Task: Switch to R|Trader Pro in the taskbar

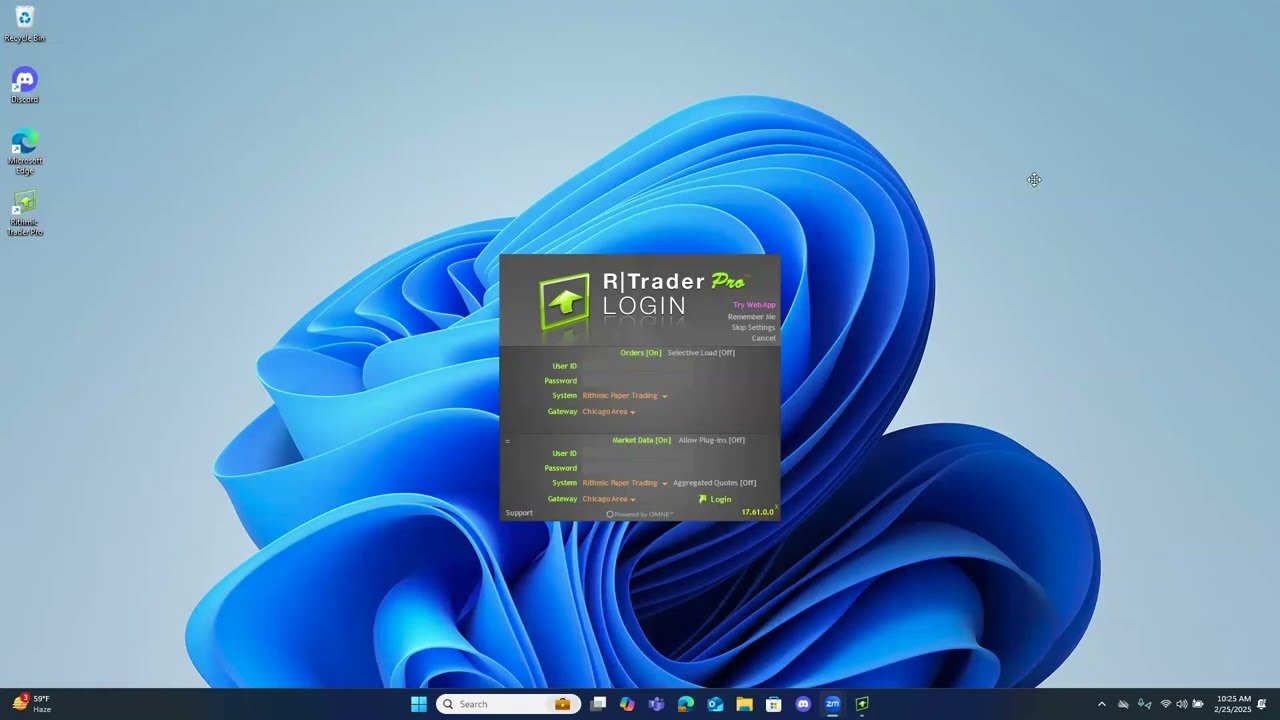Action: coord(861,704)
